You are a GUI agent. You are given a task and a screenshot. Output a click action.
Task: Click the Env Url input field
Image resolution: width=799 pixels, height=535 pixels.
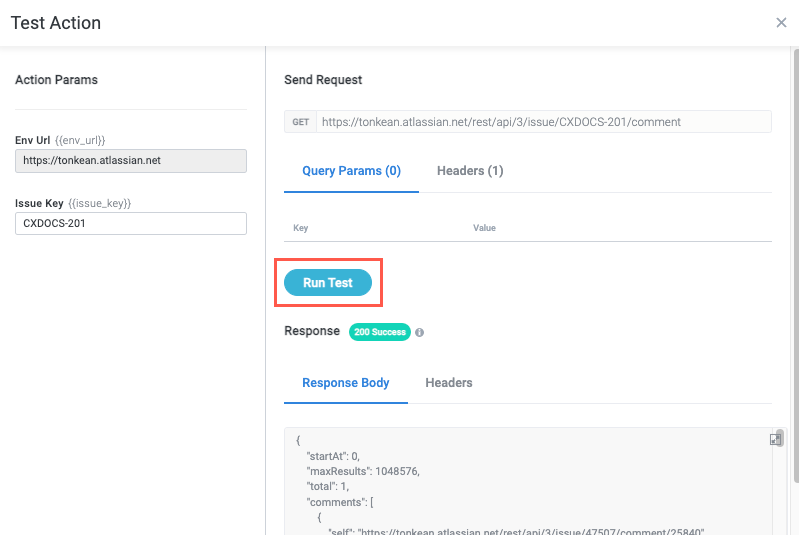coord(131,160)
